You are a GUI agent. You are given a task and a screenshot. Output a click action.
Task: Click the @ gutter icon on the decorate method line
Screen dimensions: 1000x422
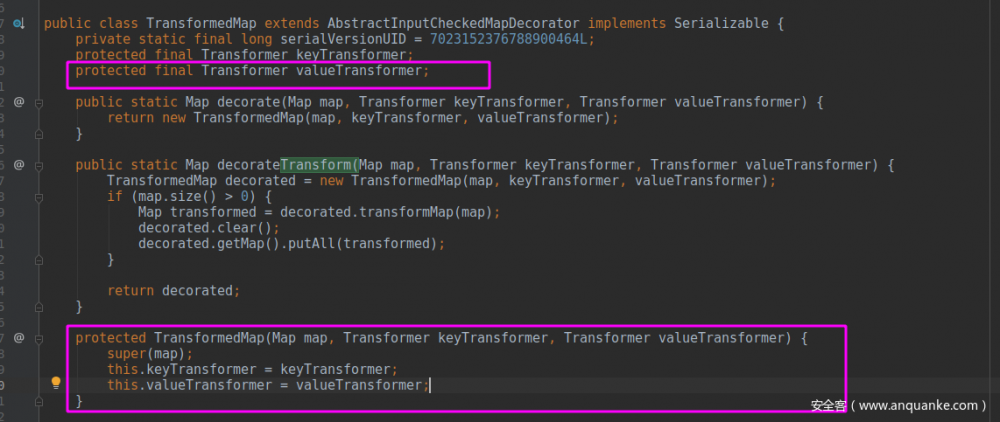click(x=19, y=102)
